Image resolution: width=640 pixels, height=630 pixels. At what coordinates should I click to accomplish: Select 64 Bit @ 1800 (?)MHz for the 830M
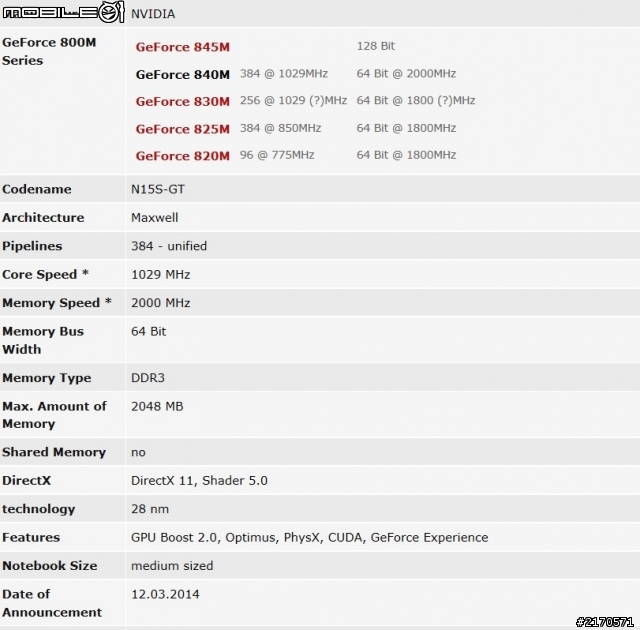tap(416, 100)
